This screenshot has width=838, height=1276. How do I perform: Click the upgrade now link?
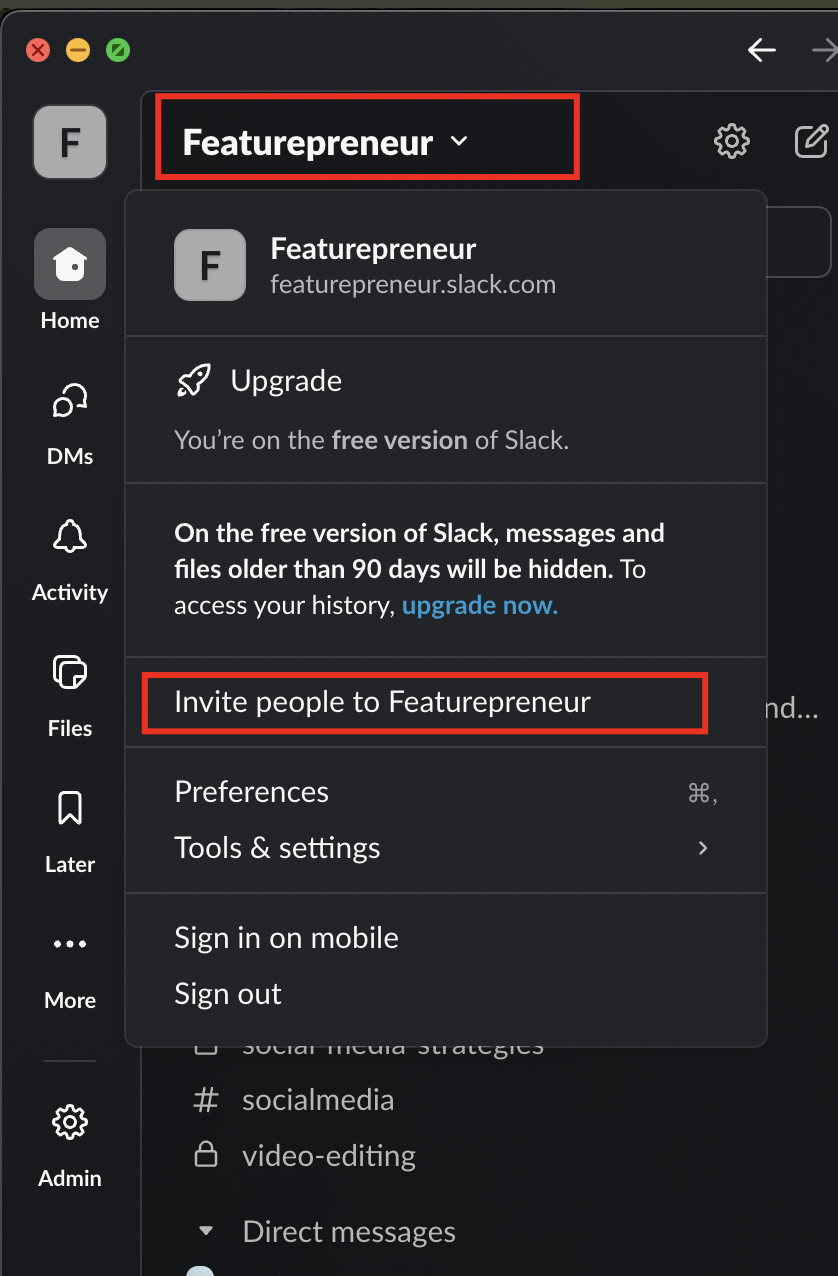(x=480, y=606)
